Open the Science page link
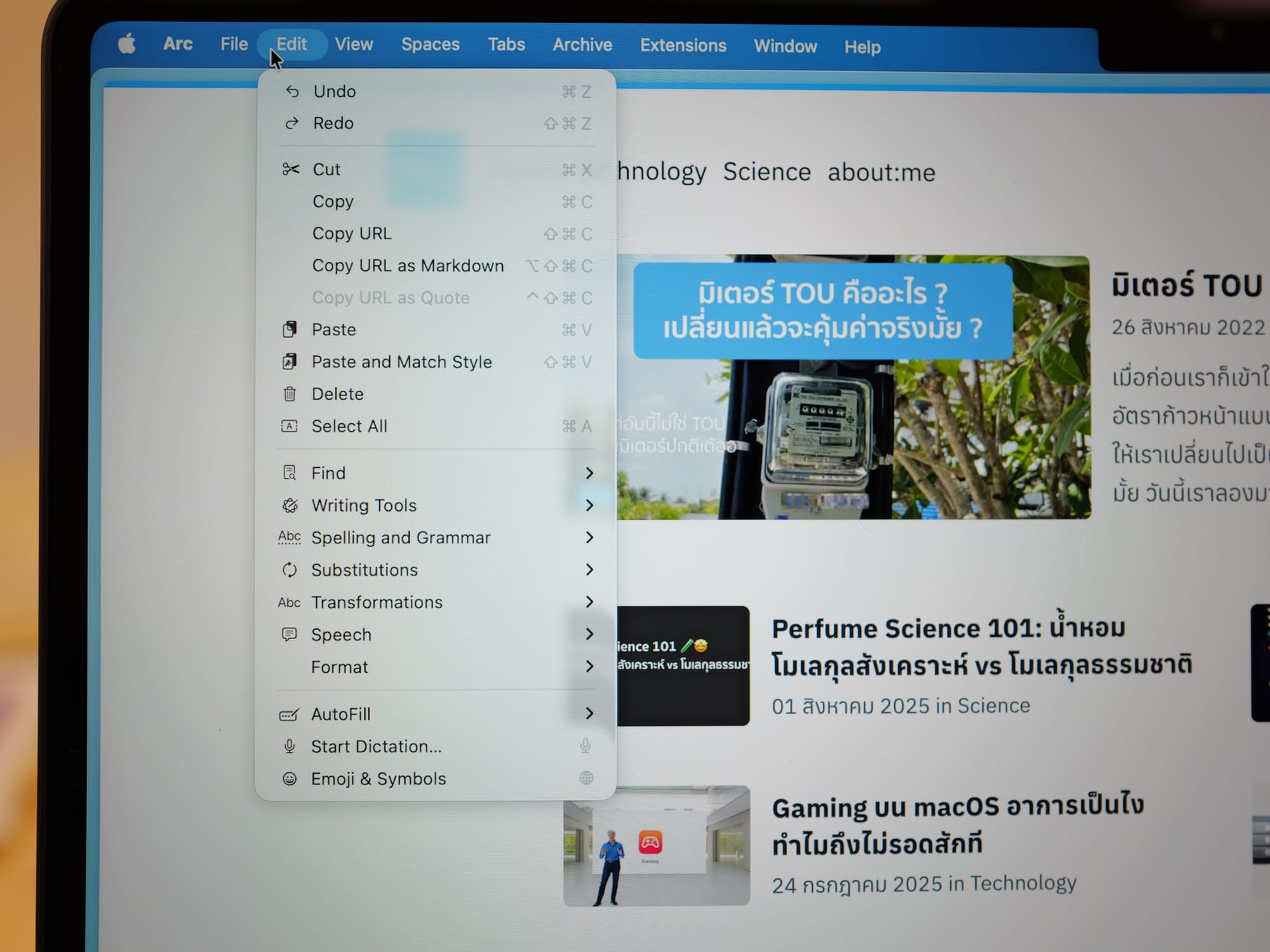Viewport: 1270px width, 952px height. click(x=766, y=172)
